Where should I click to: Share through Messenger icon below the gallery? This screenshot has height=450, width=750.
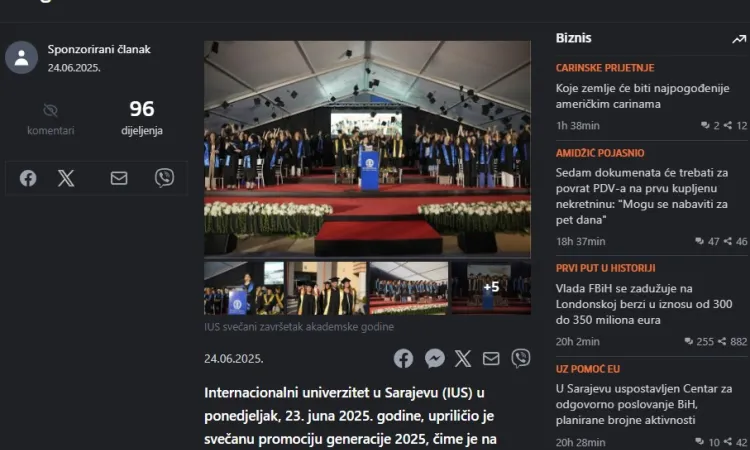435,358
